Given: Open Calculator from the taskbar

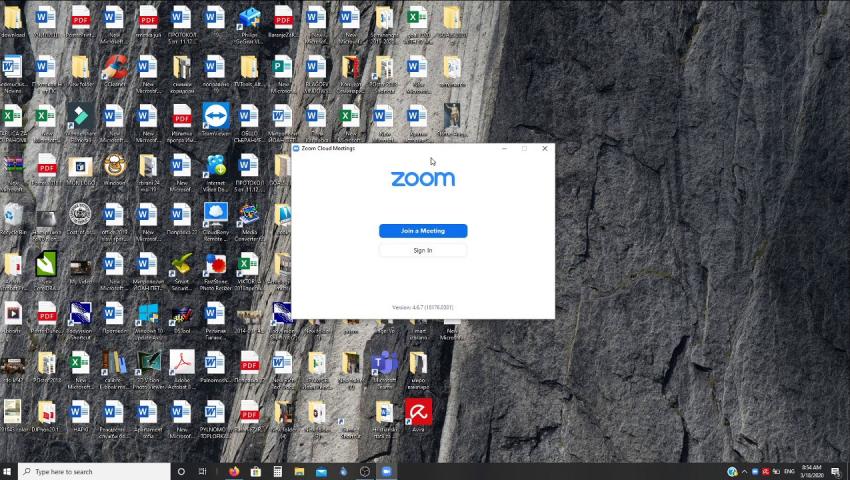Looking at the screenshot, I should pos(278,471).
